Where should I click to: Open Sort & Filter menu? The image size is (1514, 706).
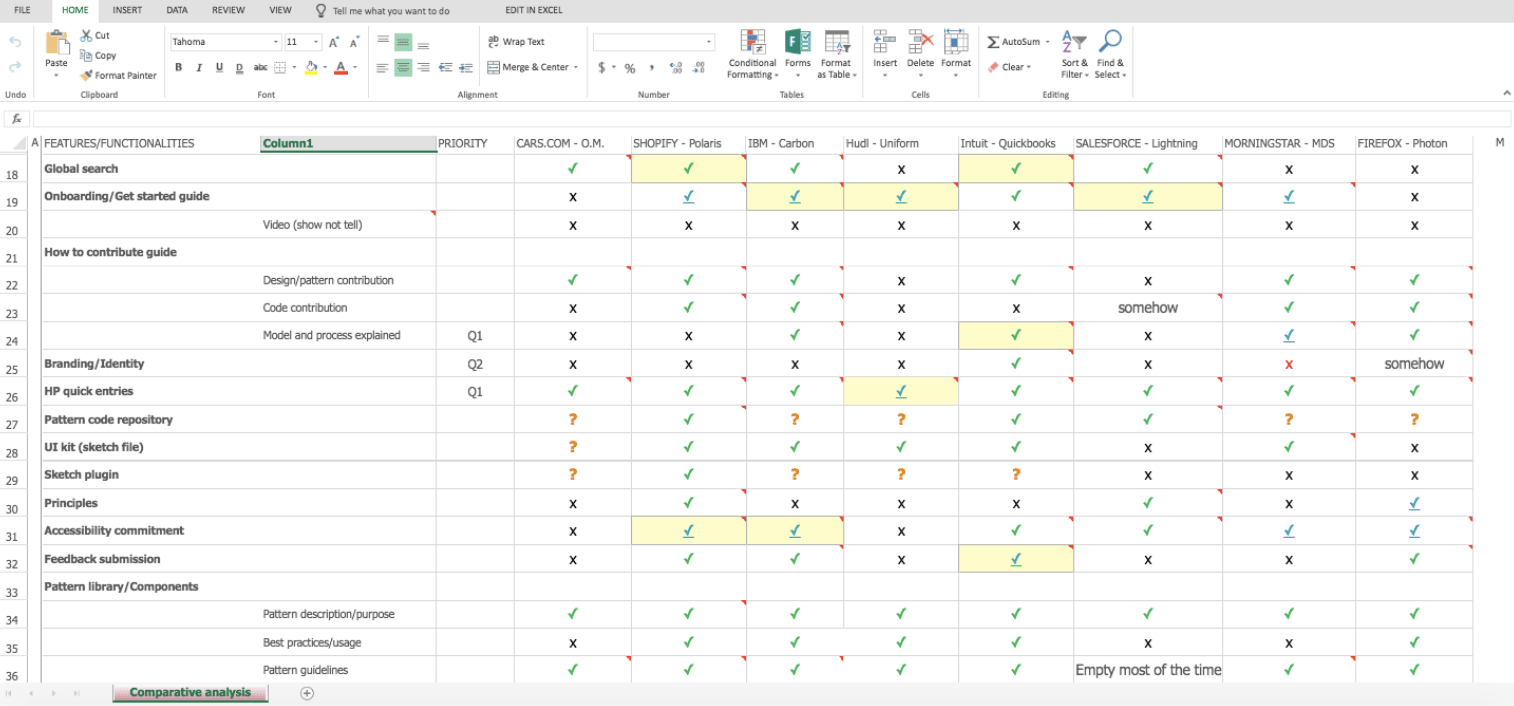click(1074, 54)
